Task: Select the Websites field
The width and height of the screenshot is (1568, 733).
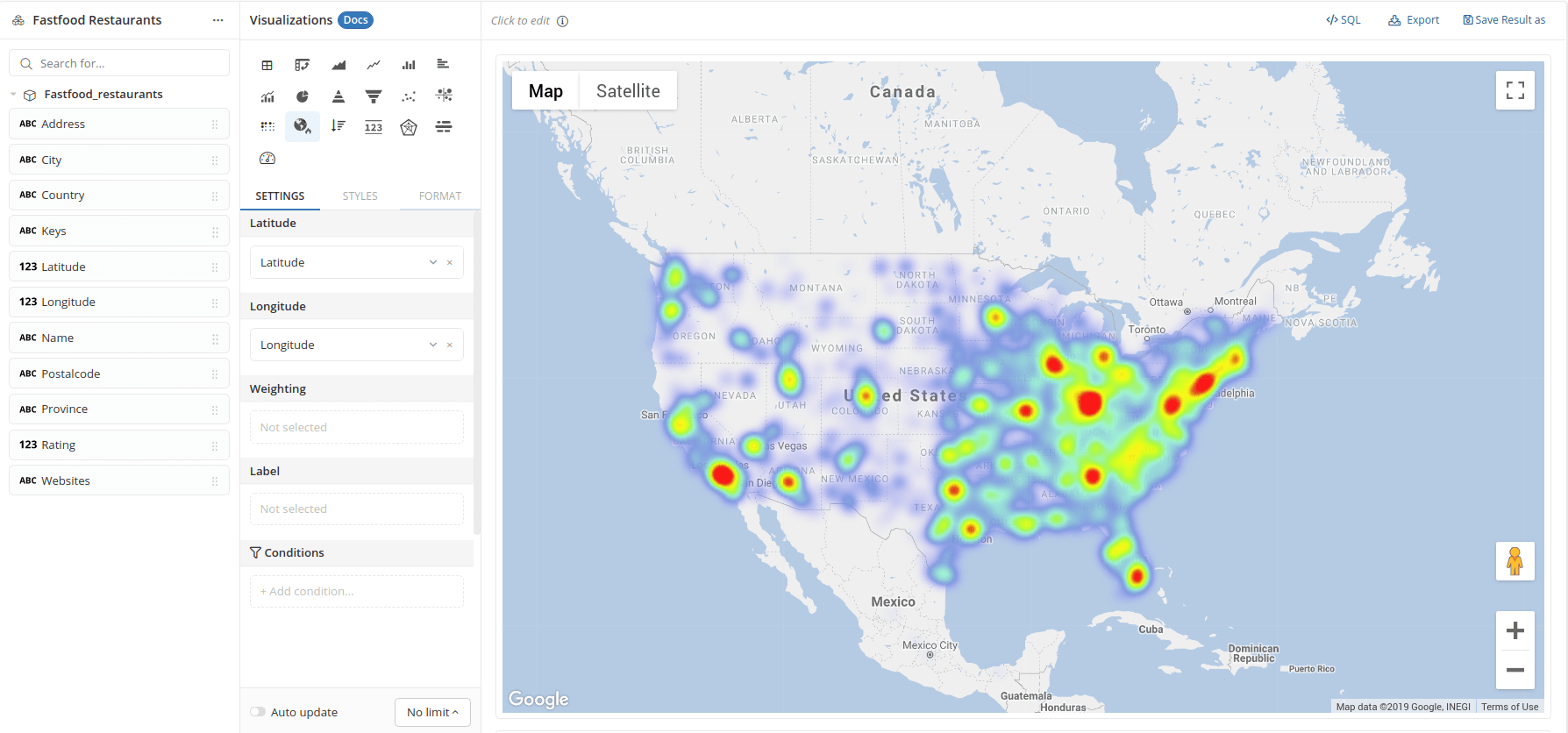Action: tap(119, 480)
